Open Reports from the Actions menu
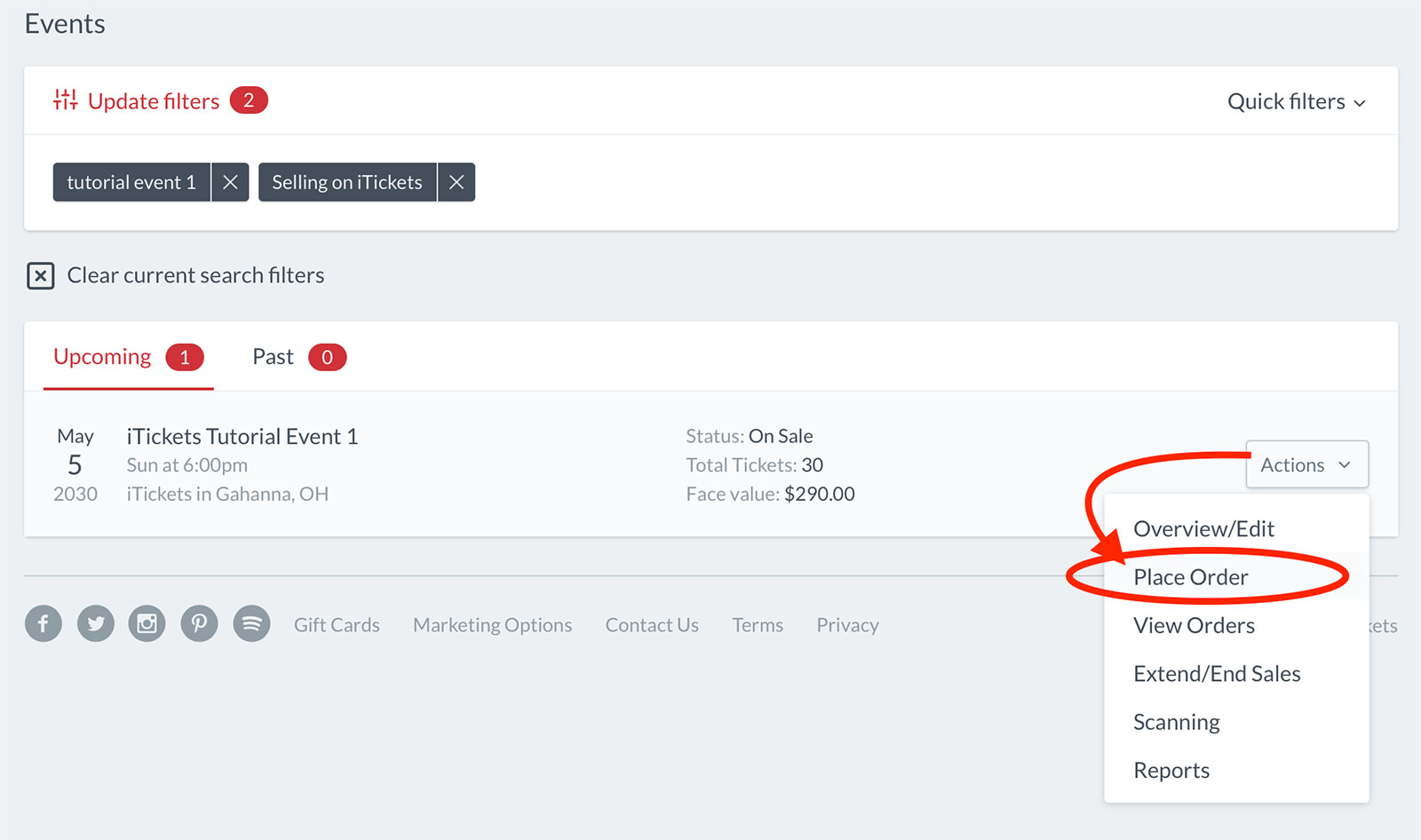Screen dimensions: 1421x840 click(x=1171, y=771)
